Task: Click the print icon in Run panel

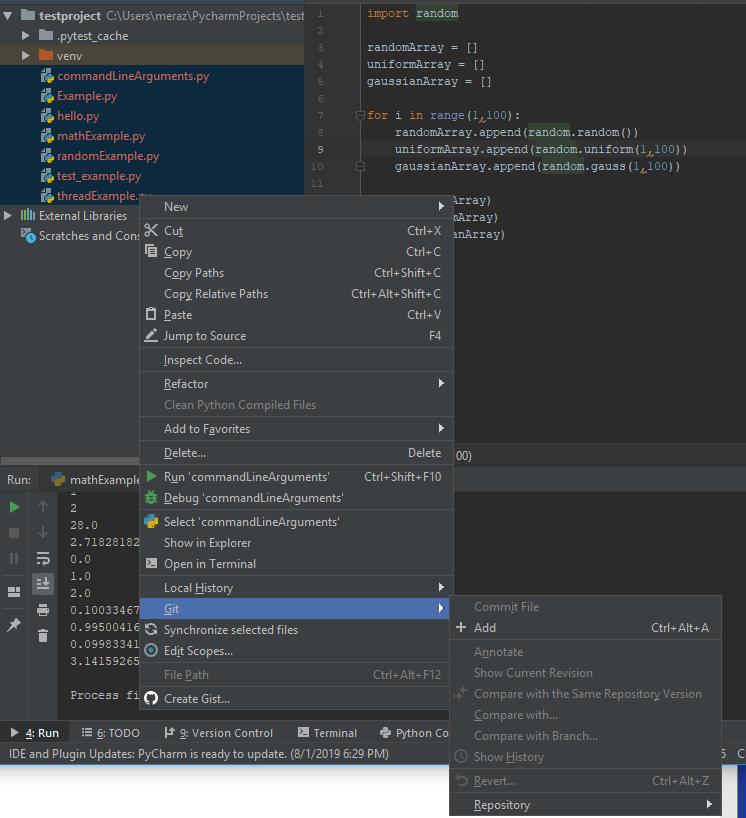Action: click(43, 610)
